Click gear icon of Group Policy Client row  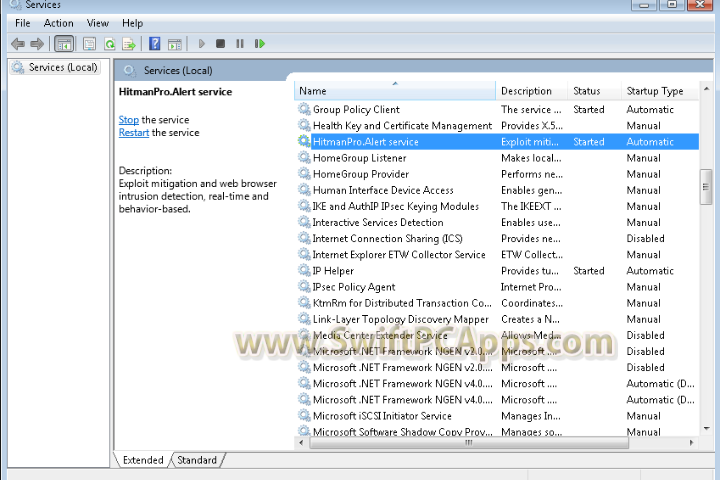click(304, 109)
